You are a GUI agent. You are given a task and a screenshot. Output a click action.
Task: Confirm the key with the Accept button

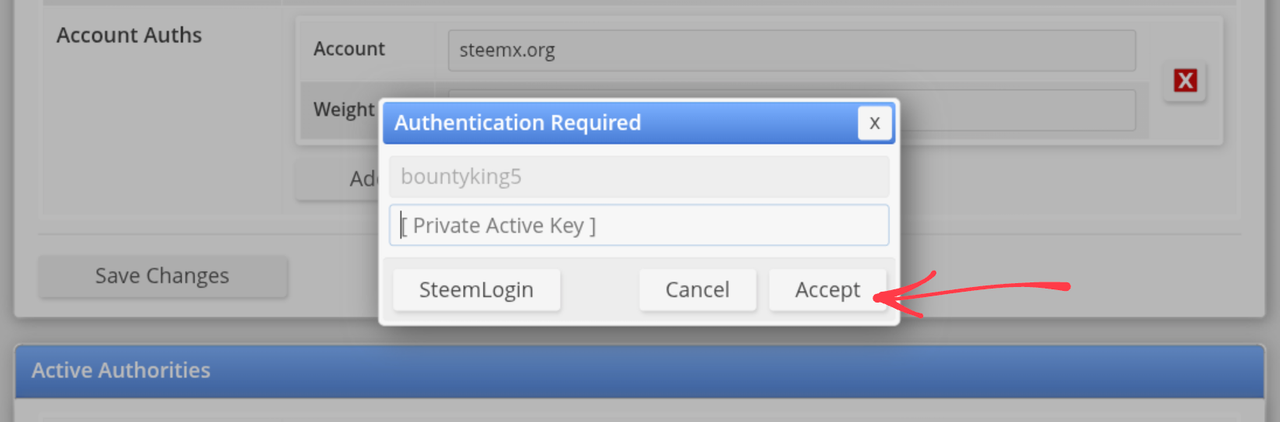[827, 290]
